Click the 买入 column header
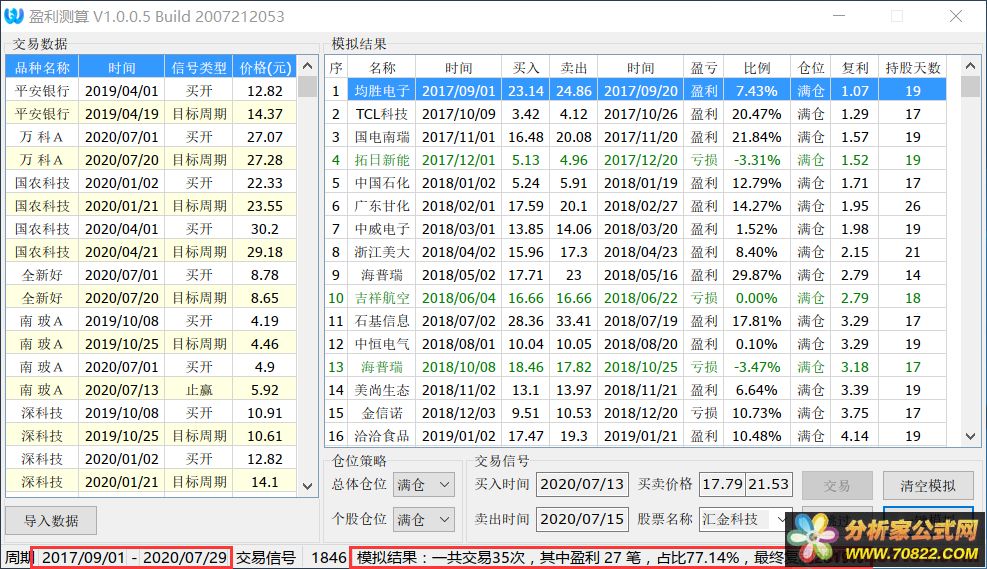 (526, 67)
